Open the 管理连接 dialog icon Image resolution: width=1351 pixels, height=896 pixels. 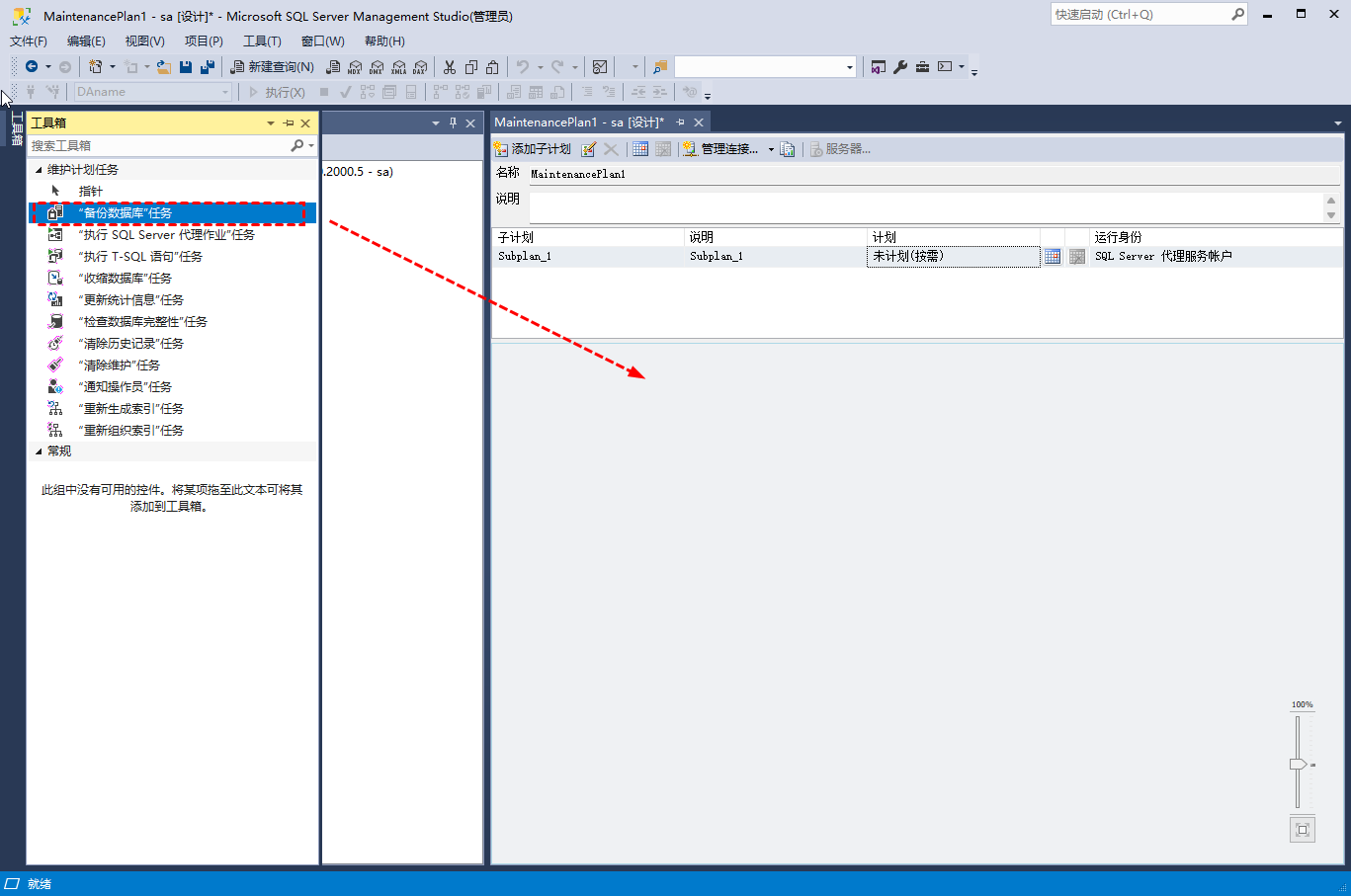coord(690,149)
